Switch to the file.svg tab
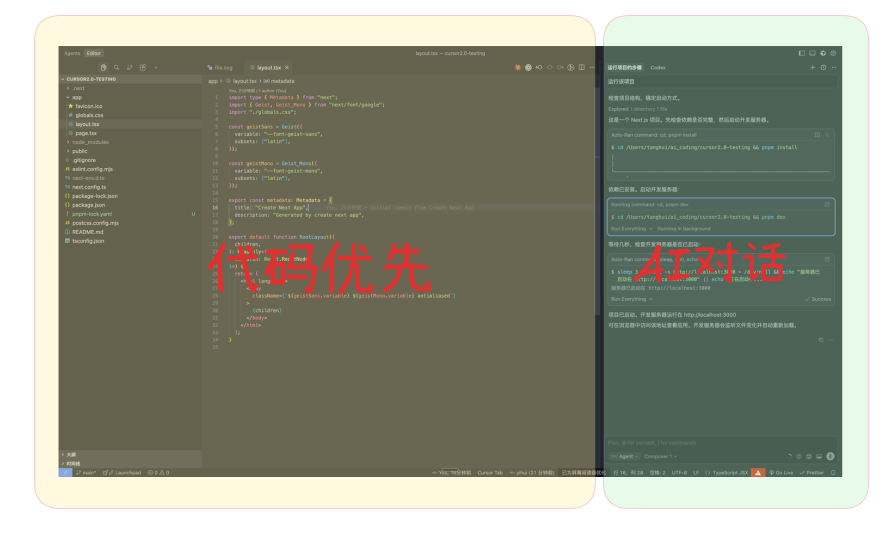The width and height of the screenshot is (892, 541). pos(222,67)
